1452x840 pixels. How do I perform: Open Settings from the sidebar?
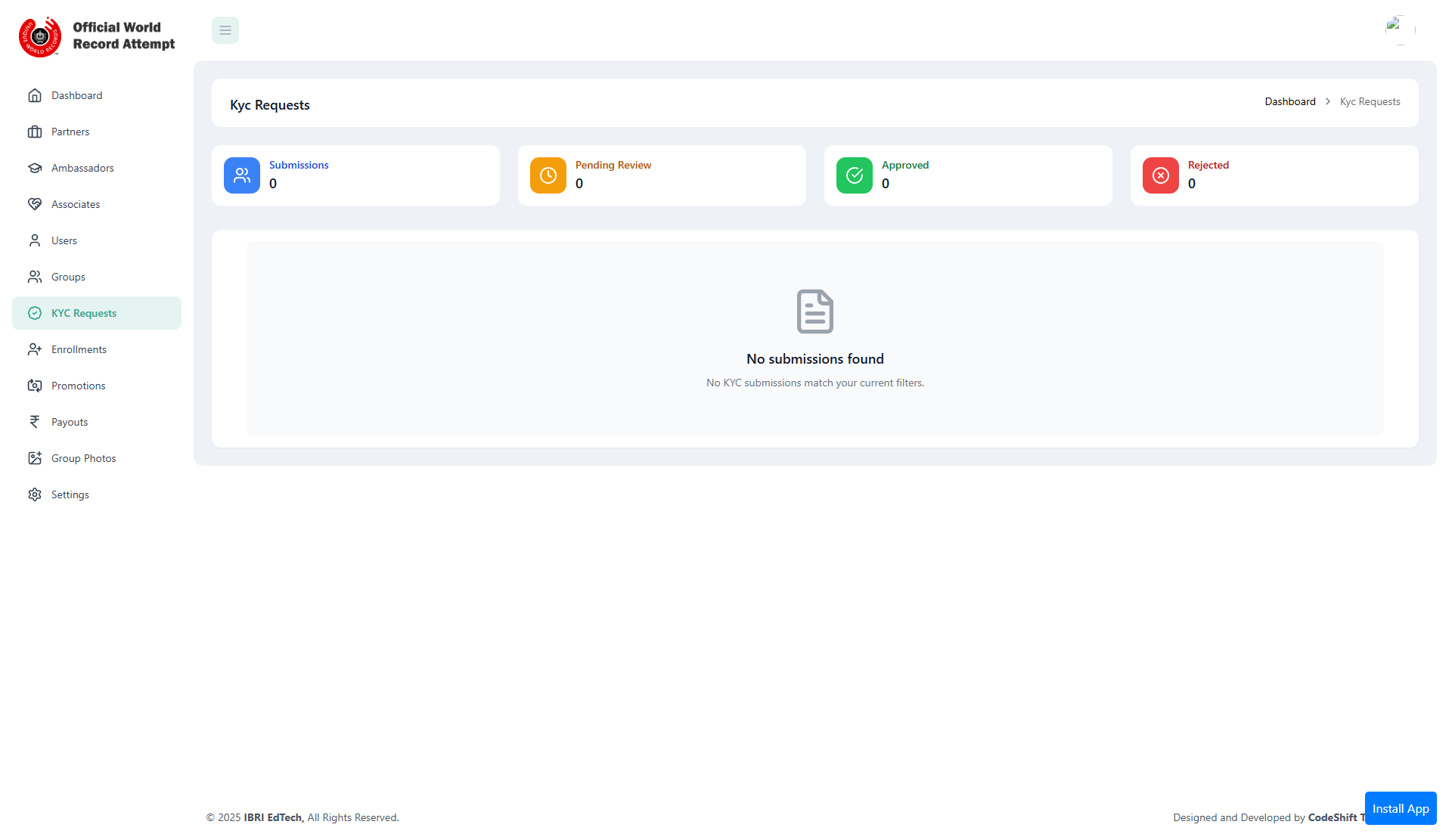[x=97, y=494]
